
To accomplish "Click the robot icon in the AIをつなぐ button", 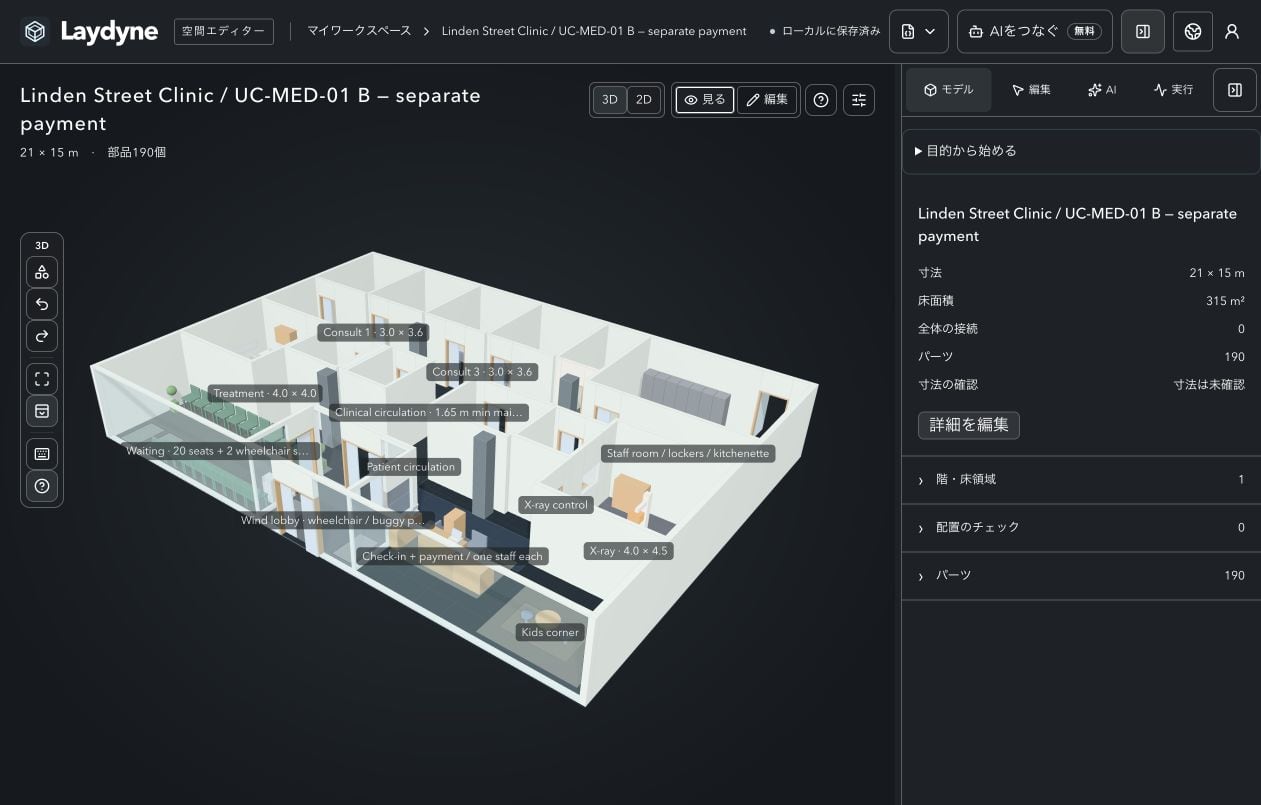I will [976, 32].
